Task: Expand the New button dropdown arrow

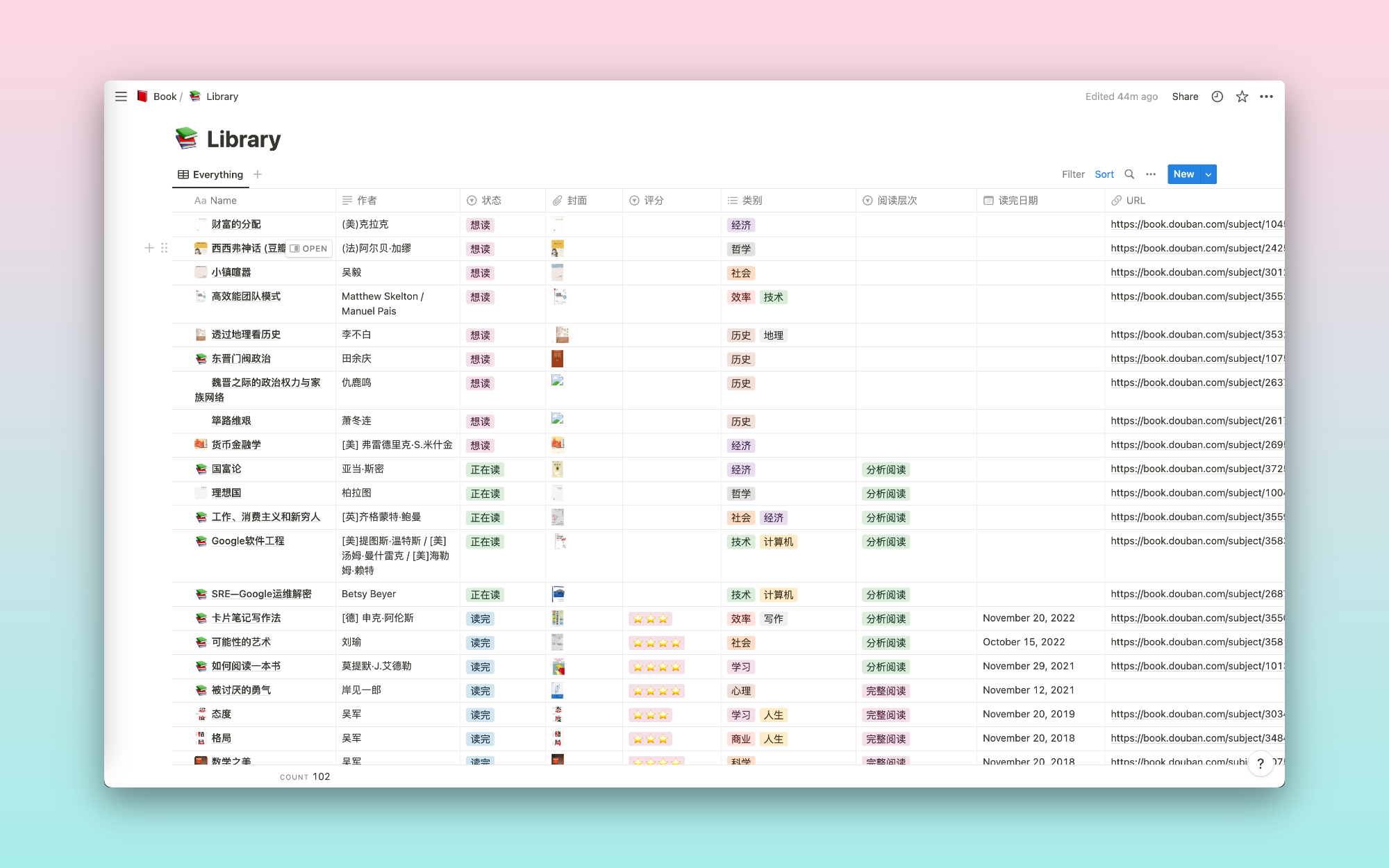Action: pos(1208,174)
